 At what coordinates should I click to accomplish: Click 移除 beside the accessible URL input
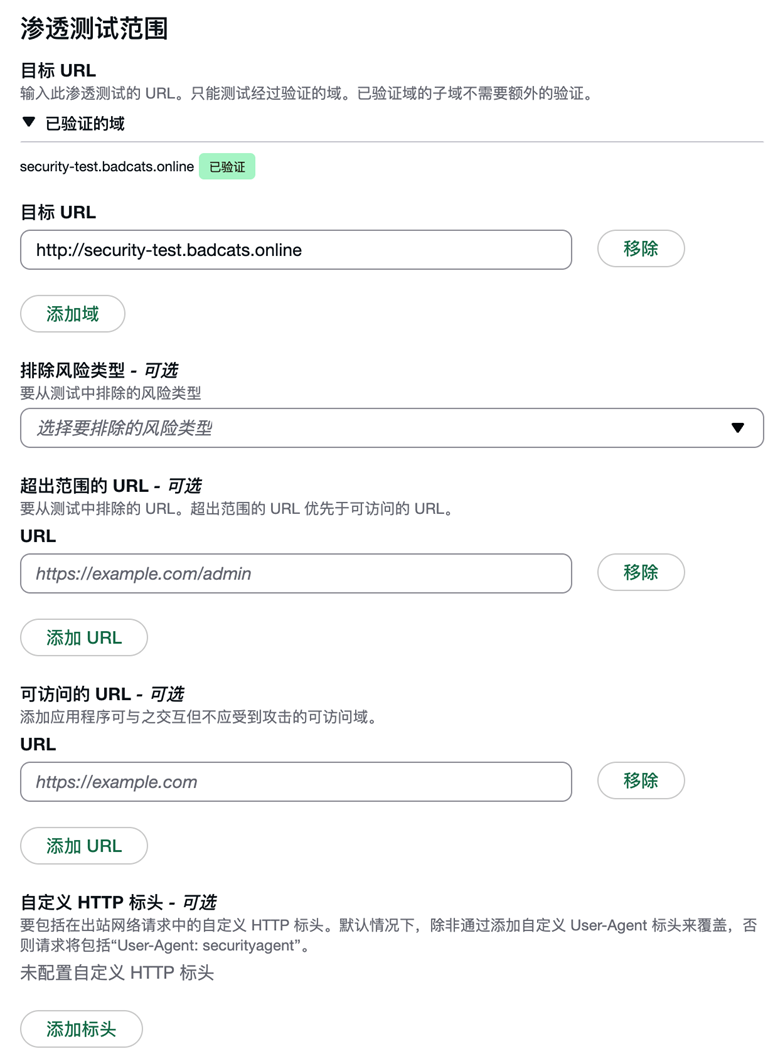click(x=641, y=780)
